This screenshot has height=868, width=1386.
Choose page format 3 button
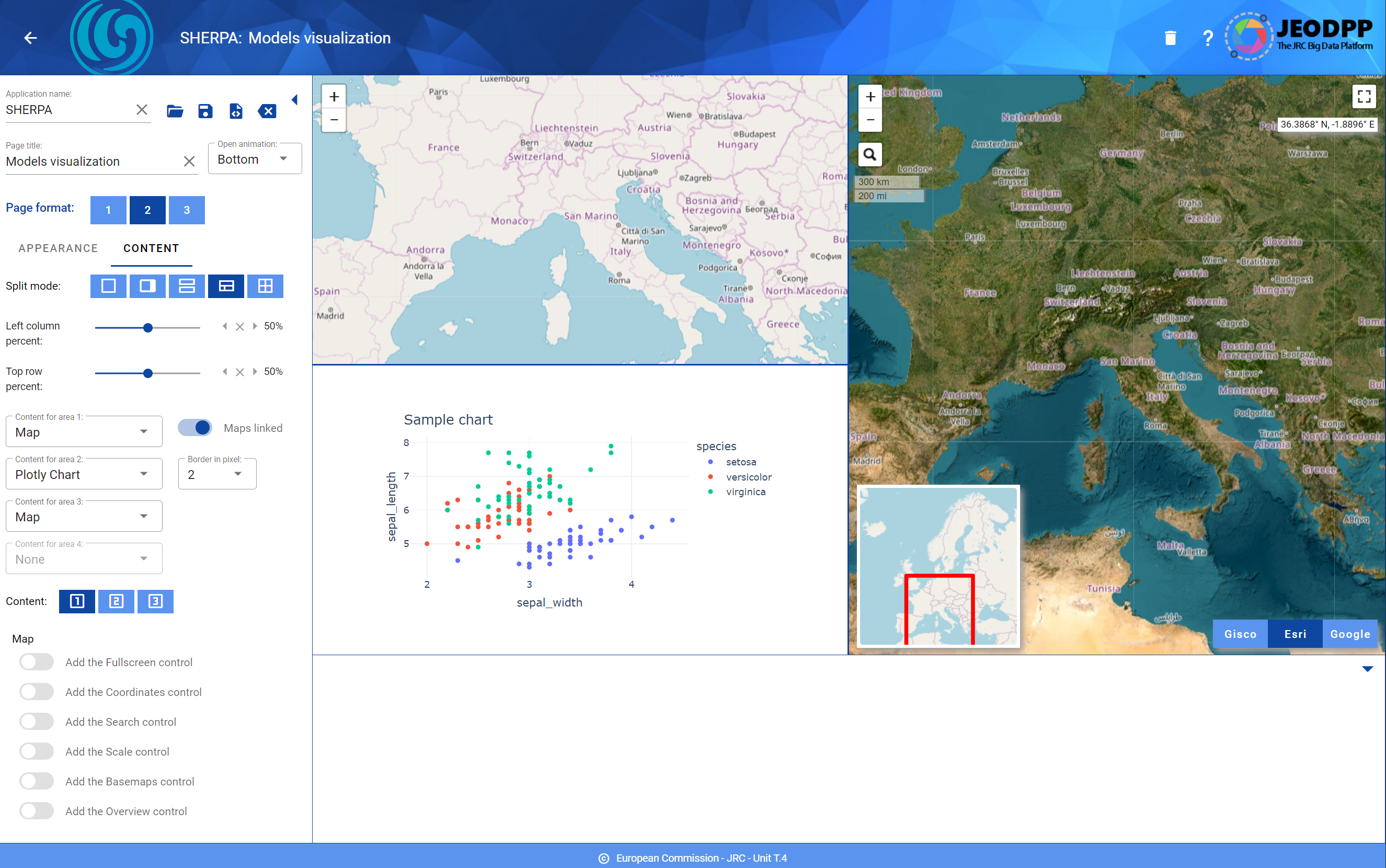coord(187,210)
